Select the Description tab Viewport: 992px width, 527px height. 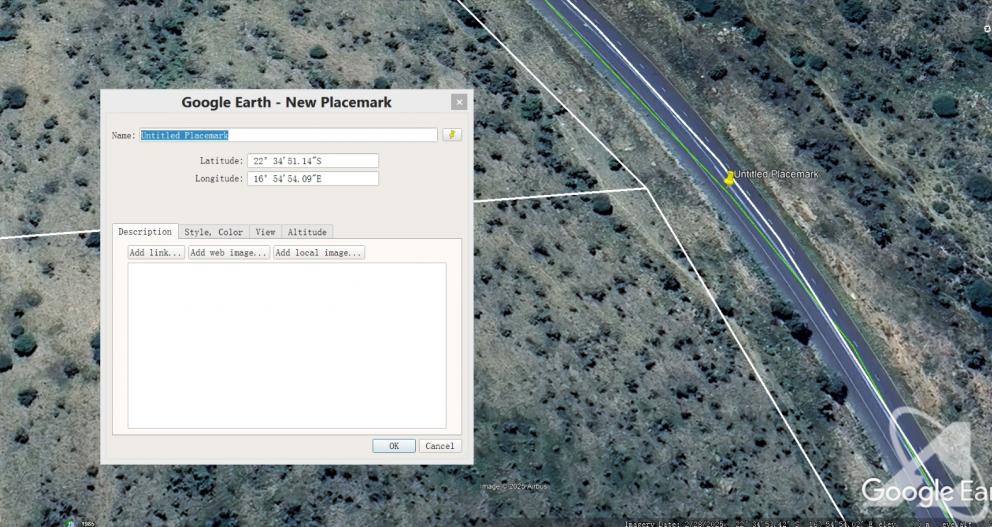click(x=145, y=232)
